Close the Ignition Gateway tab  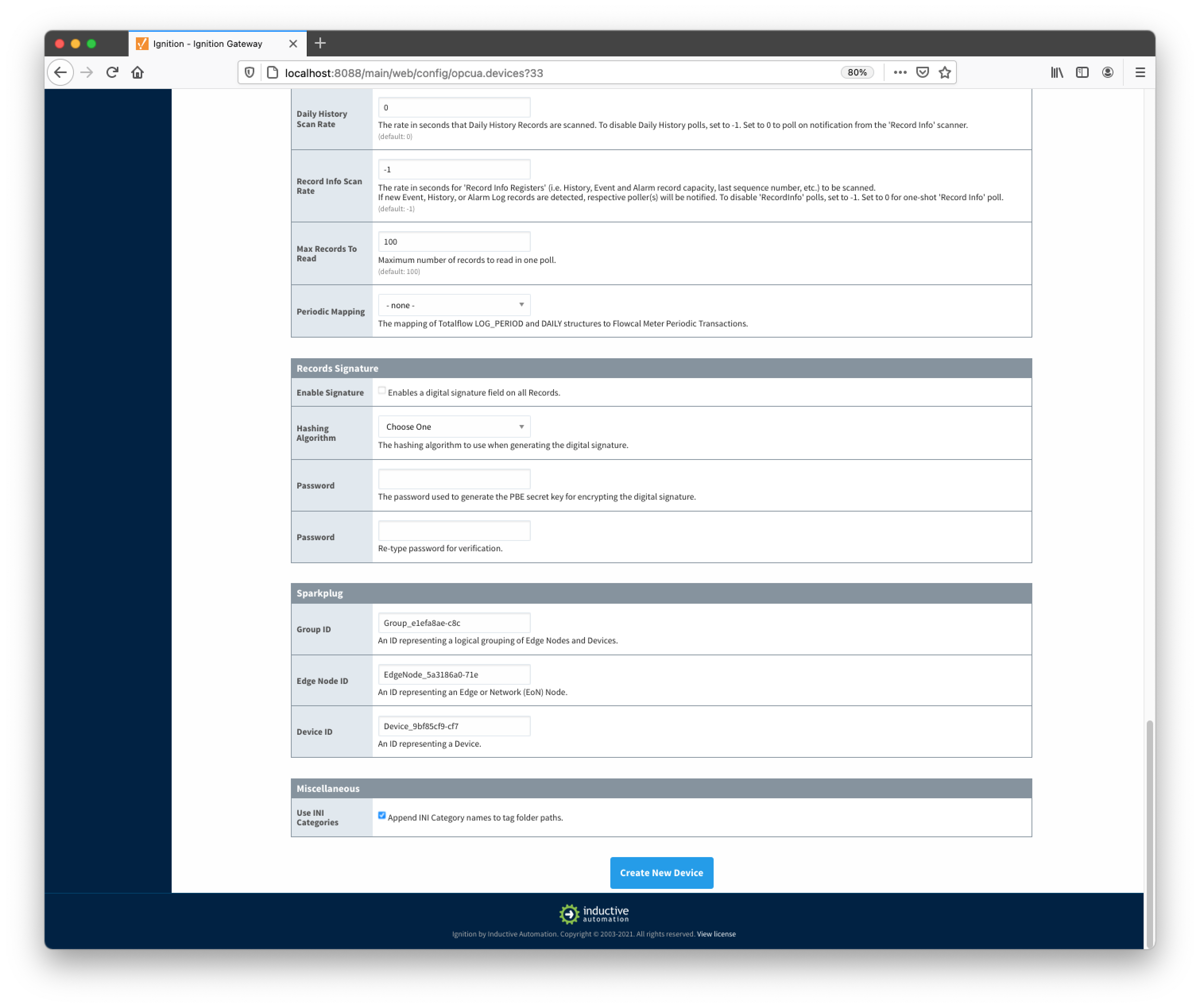(293, 44)
